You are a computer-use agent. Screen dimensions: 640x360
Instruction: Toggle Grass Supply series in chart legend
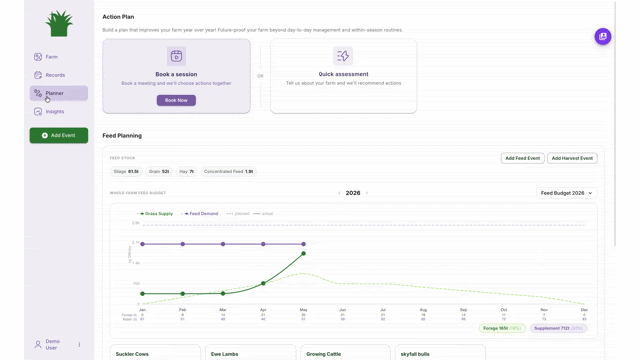pyautogui.click(x=155, y=213)
